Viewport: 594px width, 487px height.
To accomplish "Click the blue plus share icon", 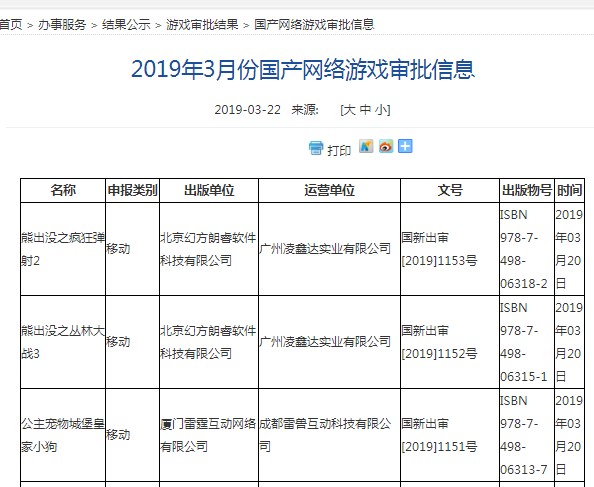I will [x=405, y=146].
